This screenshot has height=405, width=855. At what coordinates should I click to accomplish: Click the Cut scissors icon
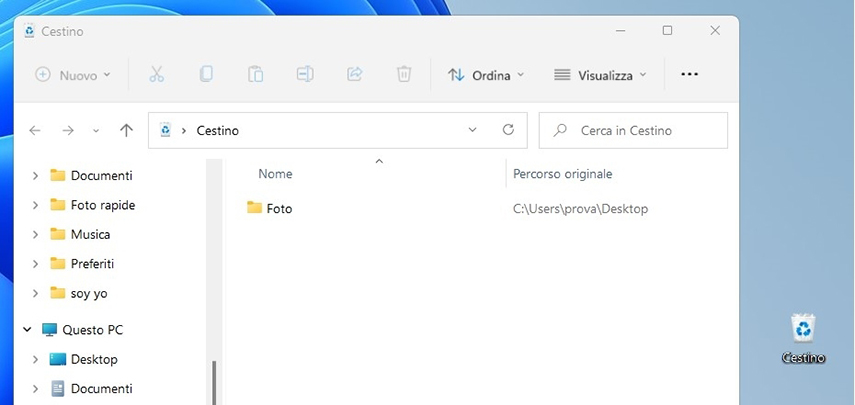pyautogui.click(x=156, y=75)
